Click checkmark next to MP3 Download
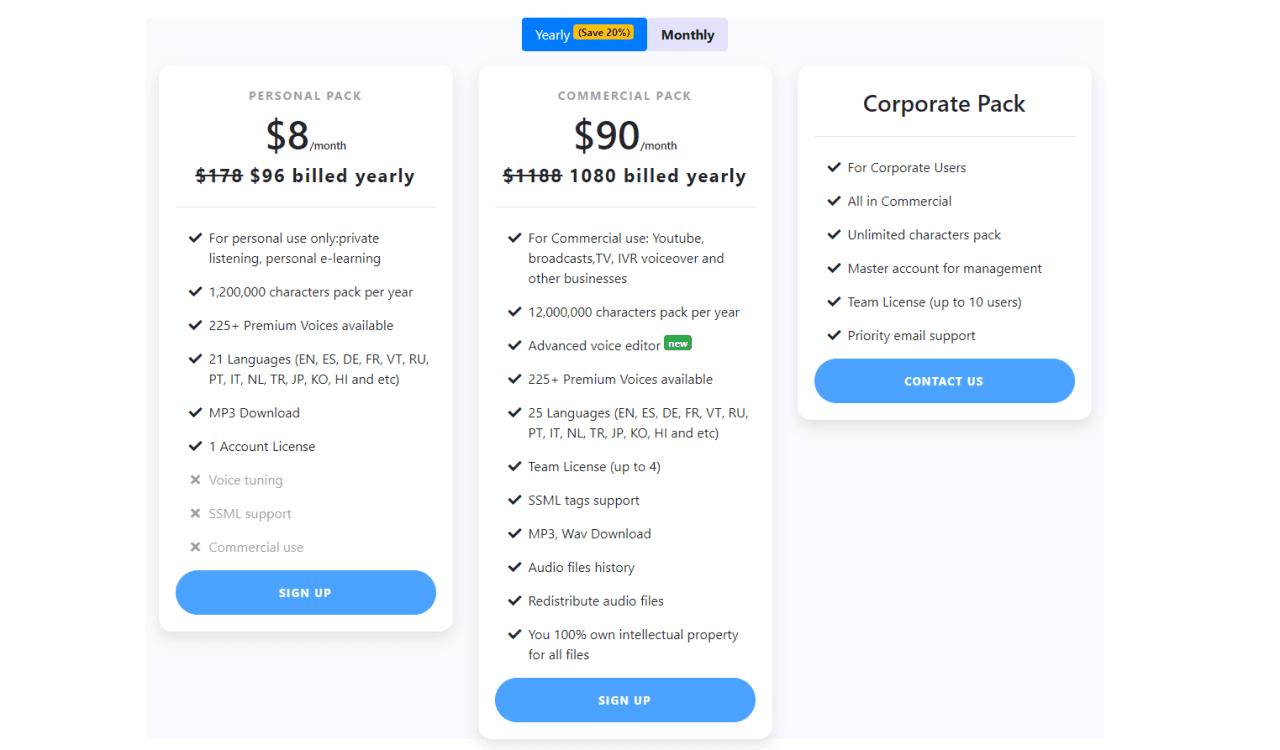 (x=195, y=412)
